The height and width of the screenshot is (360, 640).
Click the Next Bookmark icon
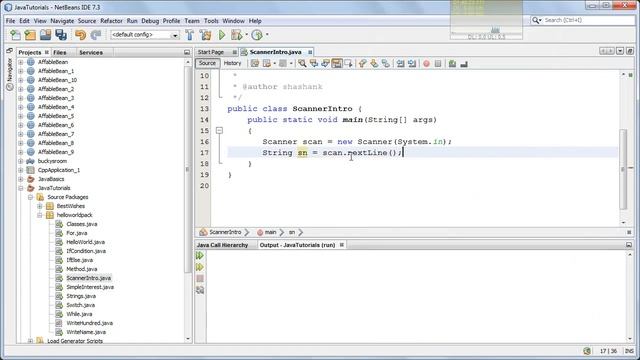click(374, 64)
